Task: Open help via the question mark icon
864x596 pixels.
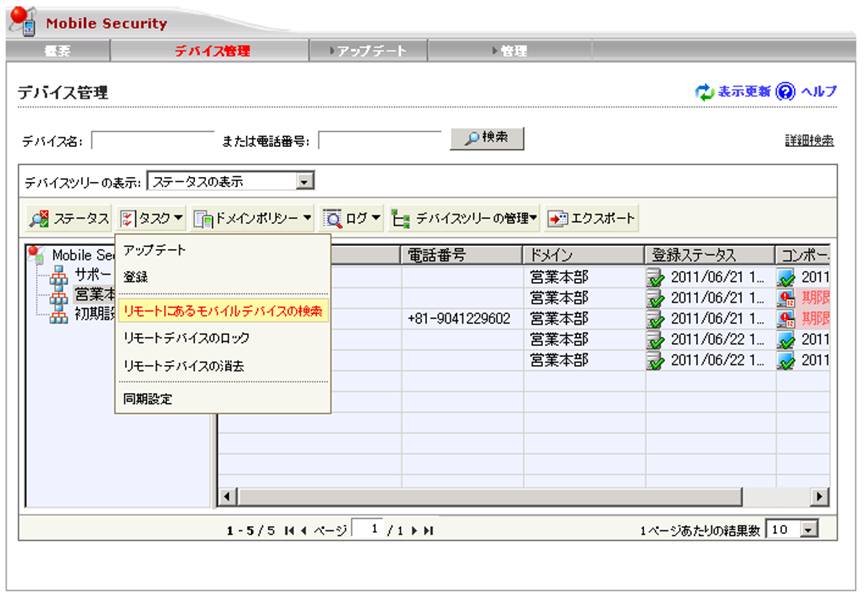Action: 785,92
